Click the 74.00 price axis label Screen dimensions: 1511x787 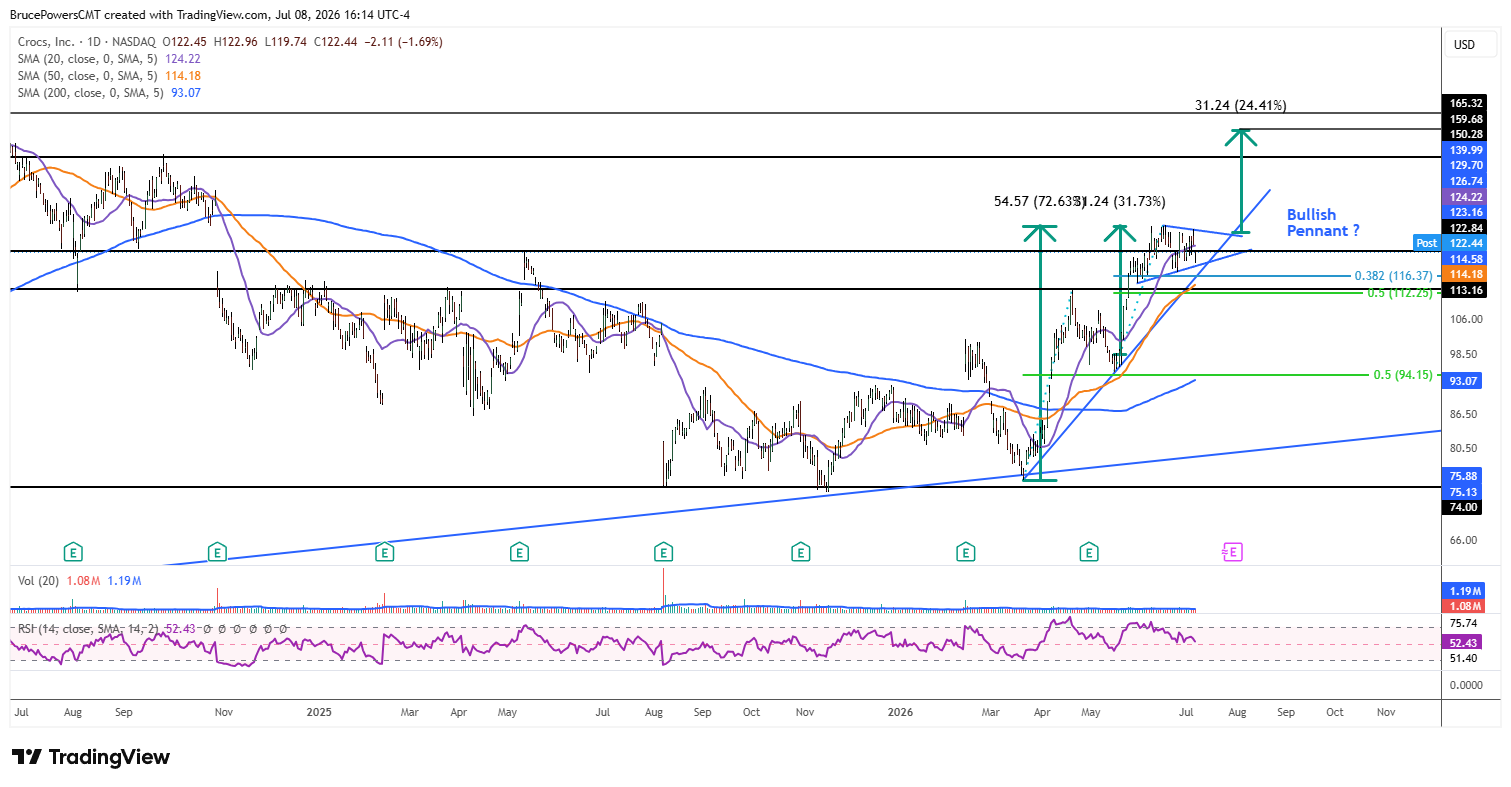tap(1464, 507)
